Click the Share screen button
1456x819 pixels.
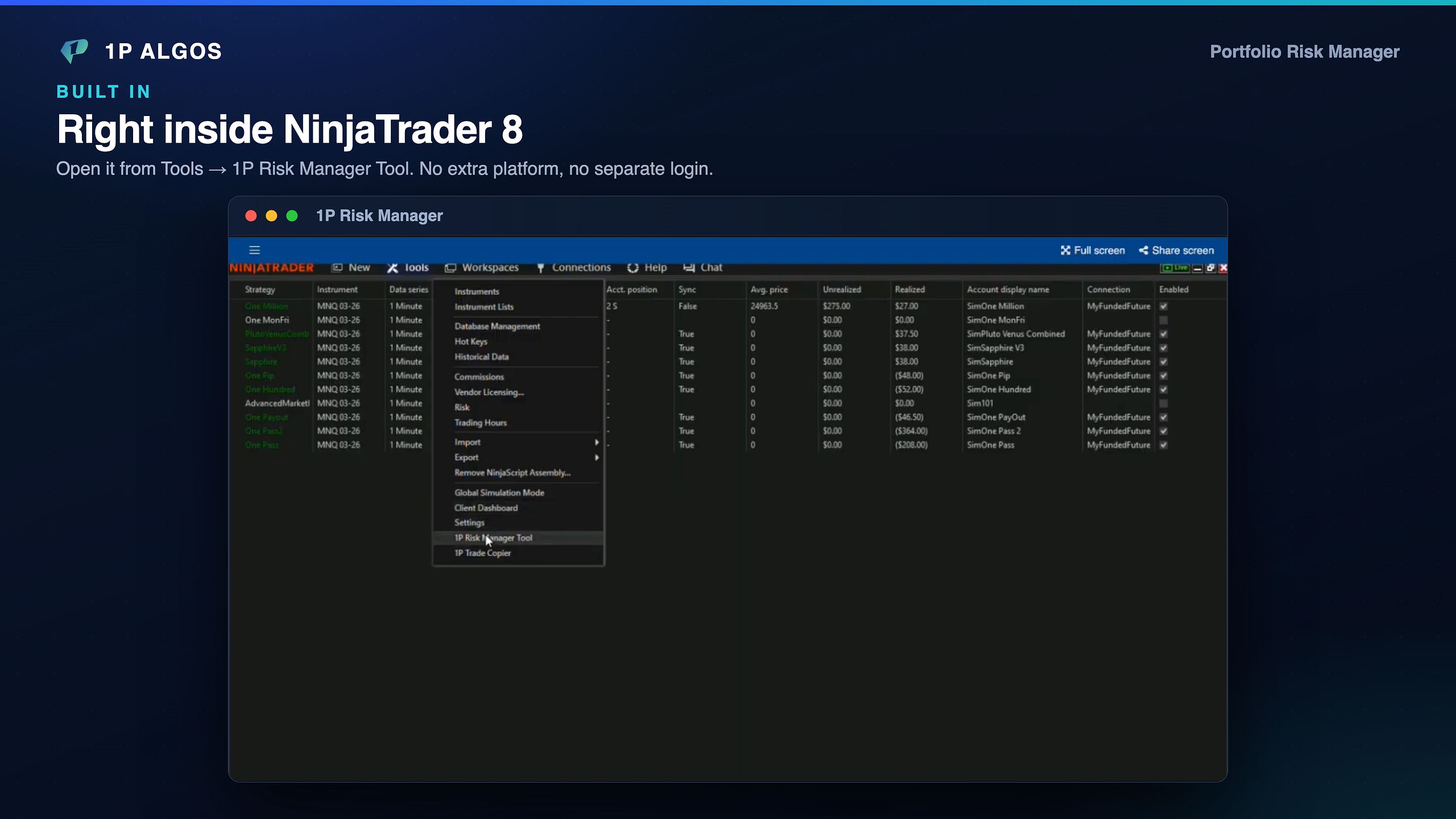coord(1176,250)
